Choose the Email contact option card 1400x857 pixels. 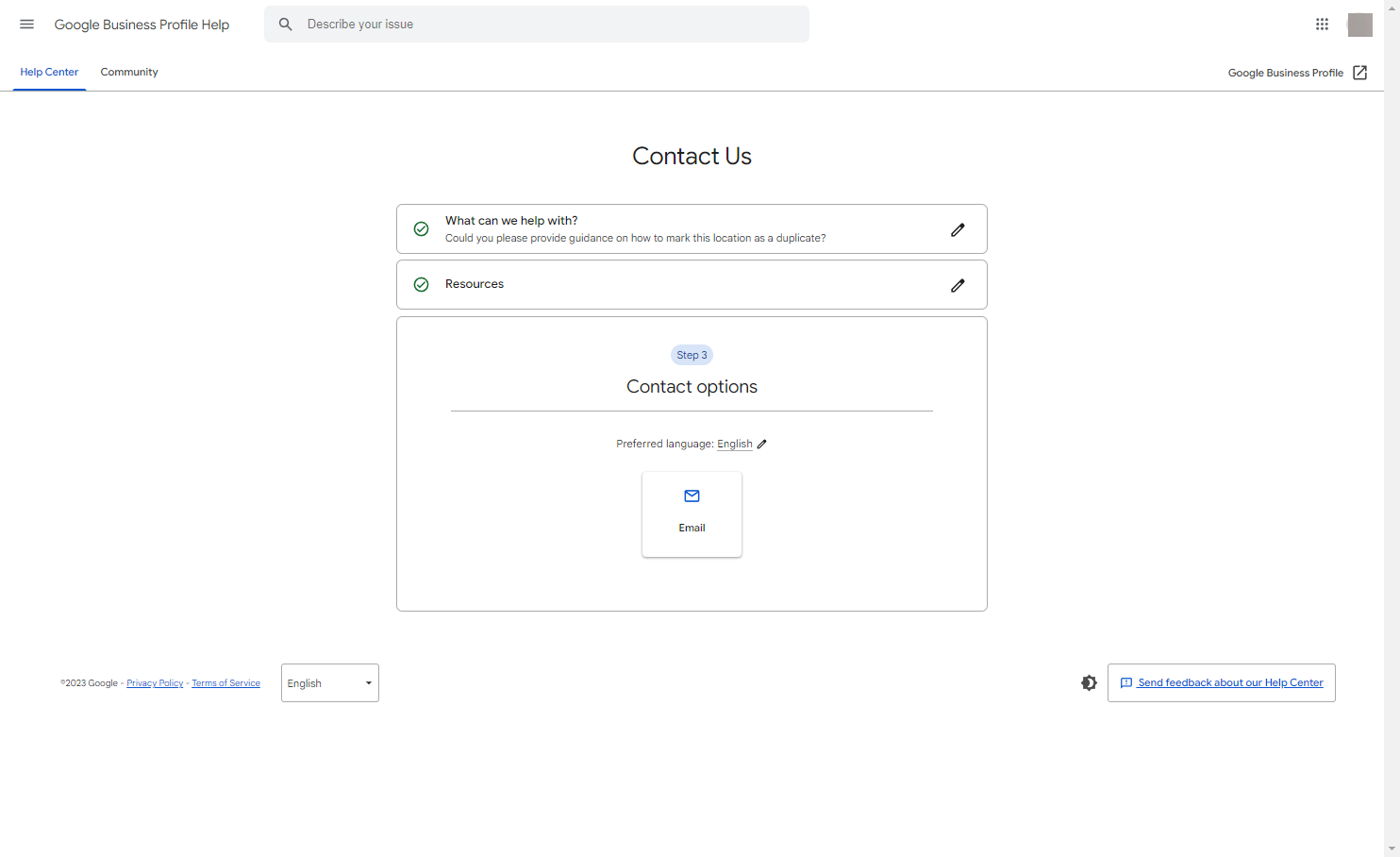tap(692, 514)
